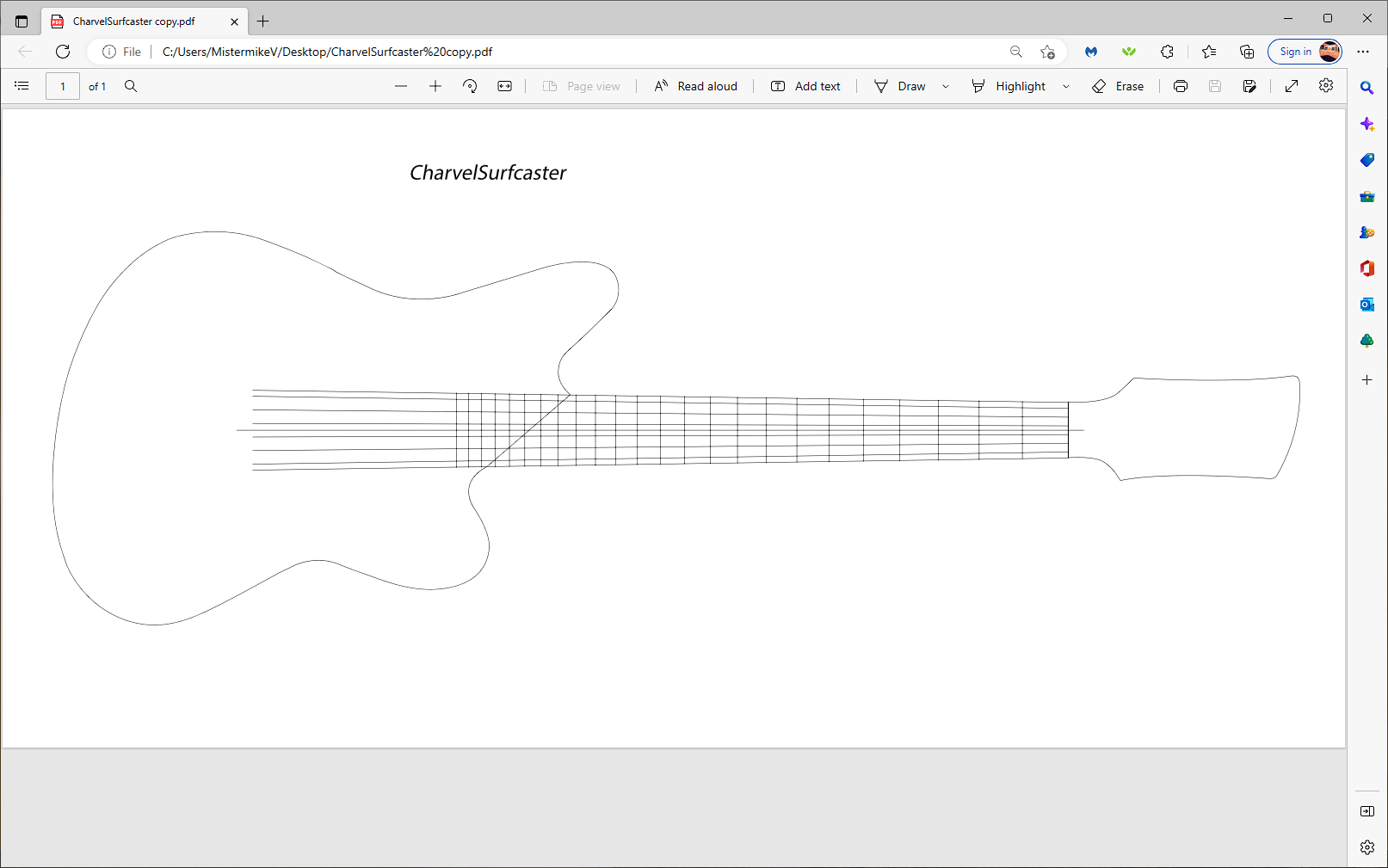Toggle Erase annotation mode
This screenshot has width=1388, height=868.
[x=1118, y=86]
